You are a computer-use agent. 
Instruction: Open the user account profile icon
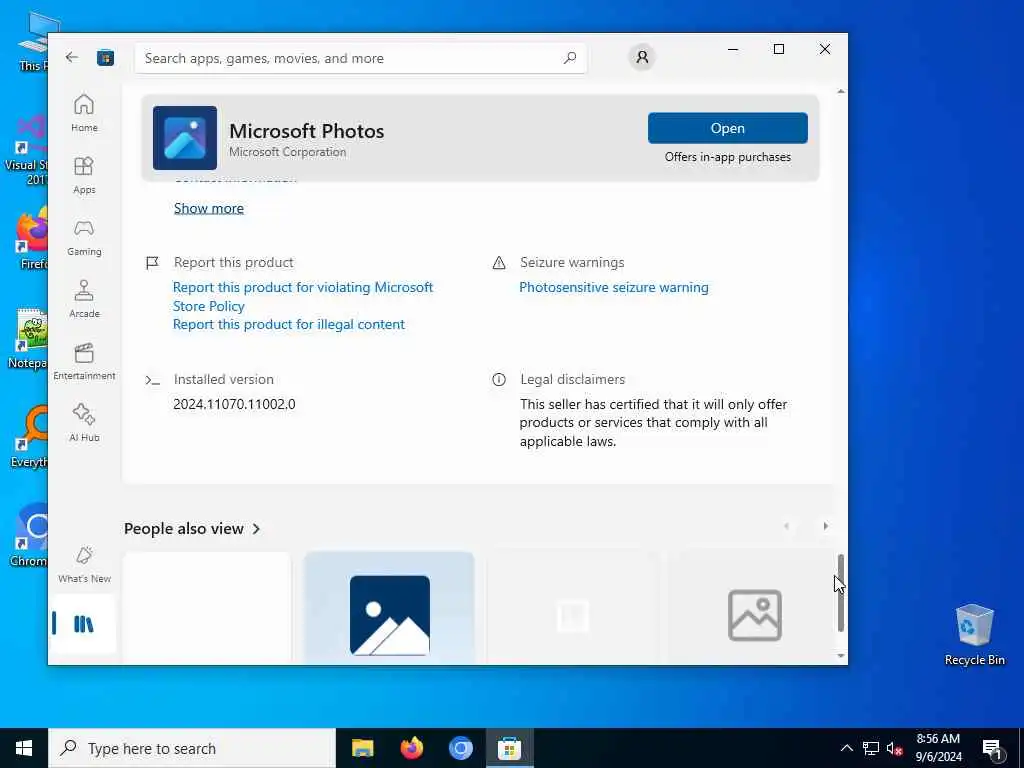[x=642, y=57]
